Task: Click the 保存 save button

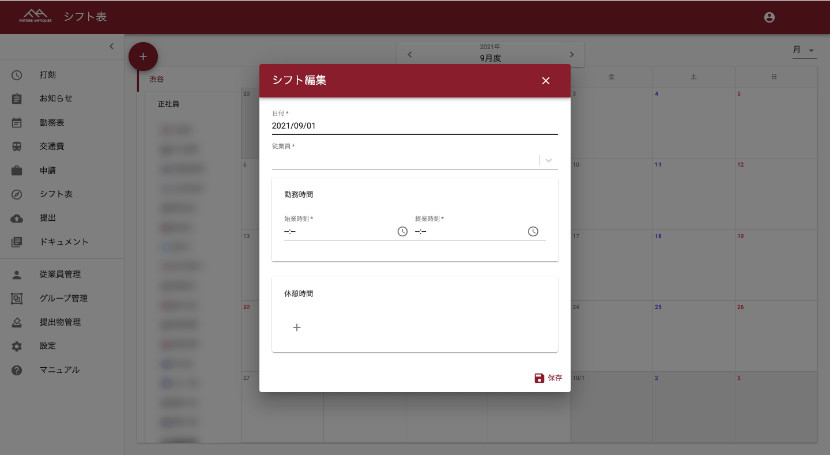Action: pos(548,378)
